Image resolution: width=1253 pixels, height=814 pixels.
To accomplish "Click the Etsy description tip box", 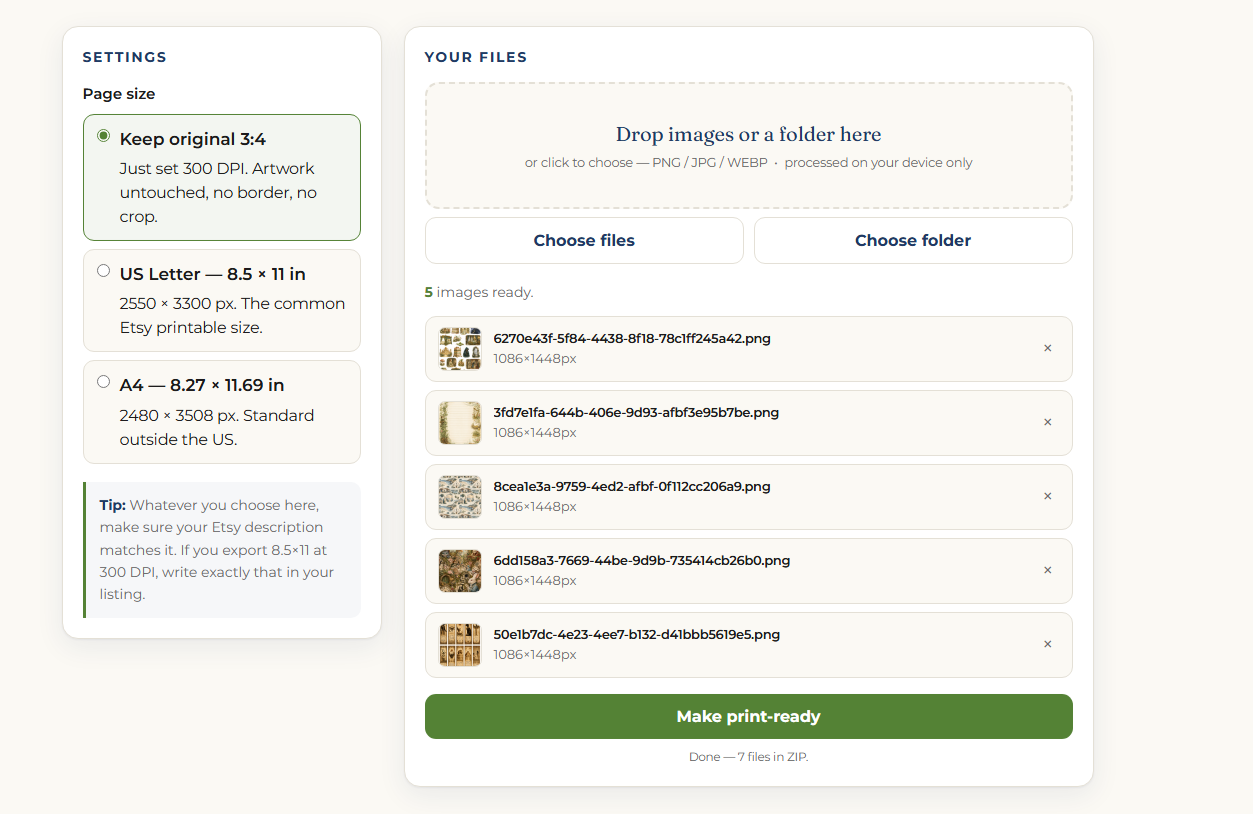I will [222, 550].
